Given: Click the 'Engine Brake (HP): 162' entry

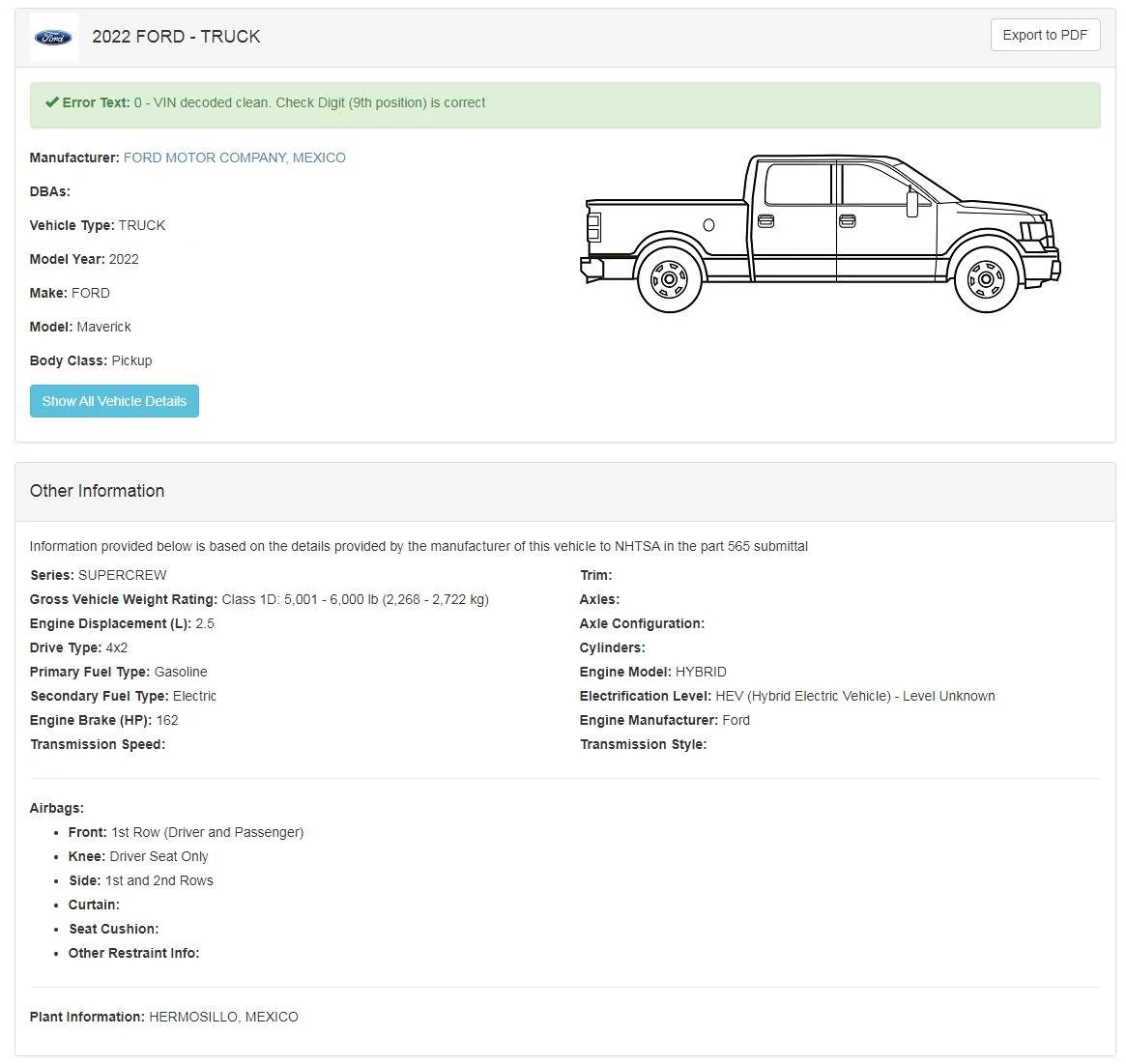Looking at the screenshot, I should pos(104,720).
